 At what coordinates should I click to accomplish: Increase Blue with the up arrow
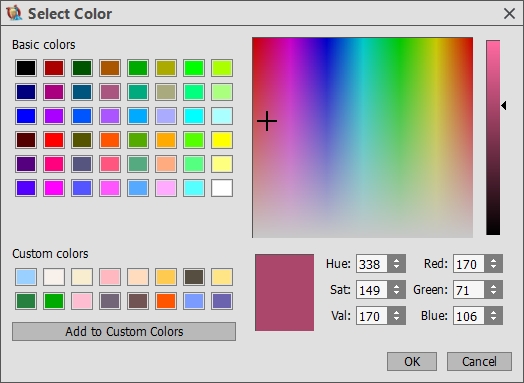point(493,311)
